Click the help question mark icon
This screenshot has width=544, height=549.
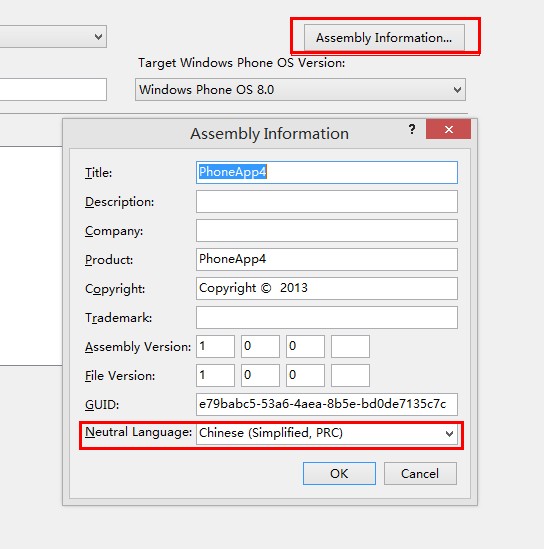[x=412, y=129]
